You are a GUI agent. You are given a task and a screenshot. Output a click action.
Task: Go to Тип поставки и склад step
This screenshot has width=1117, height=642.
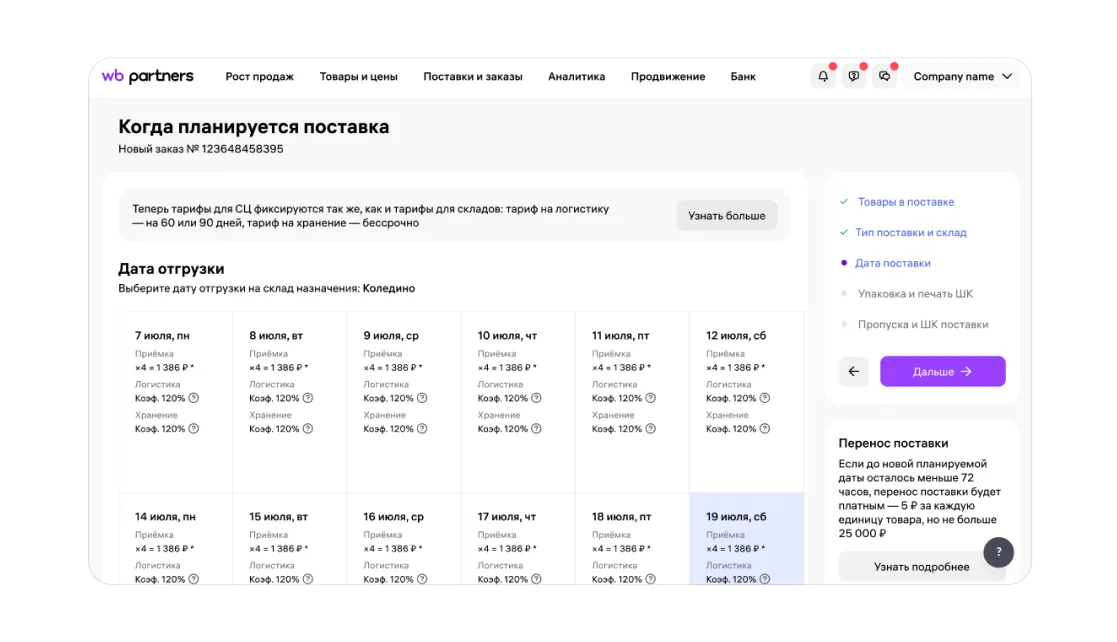click(x=910, y=233)
